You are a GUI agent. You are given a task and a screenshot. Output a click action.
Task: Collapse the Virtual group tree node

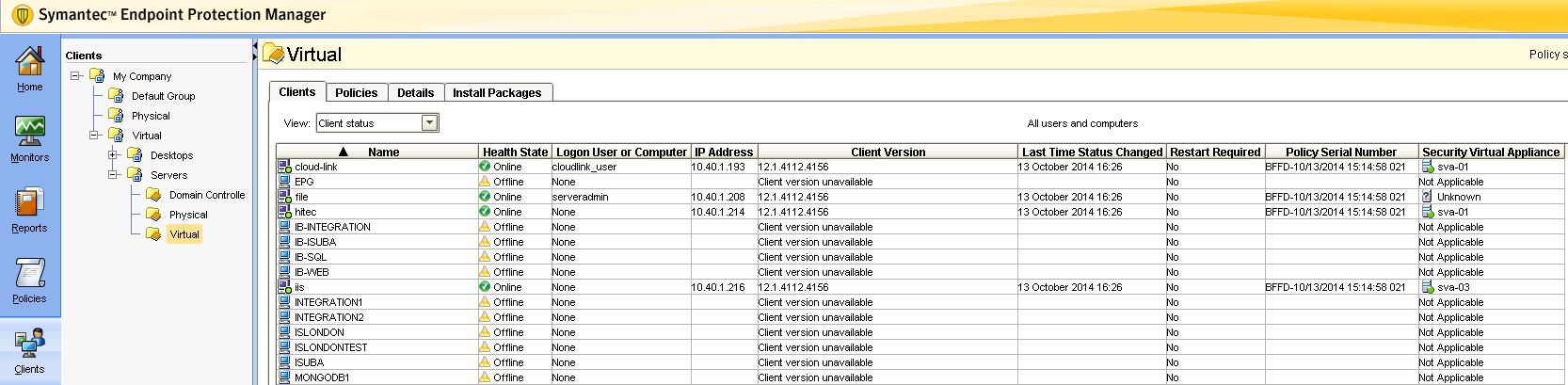95,136
